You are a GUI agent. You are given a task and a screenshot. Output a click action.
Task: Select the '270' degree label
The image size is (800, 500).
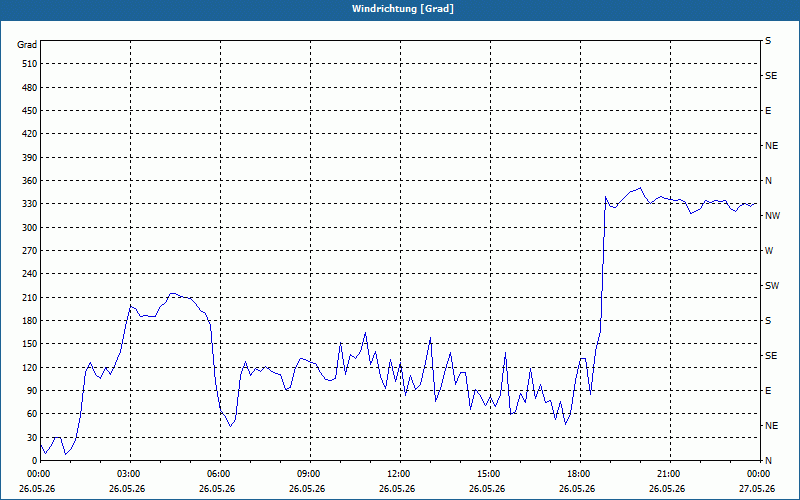pos(30,251)
